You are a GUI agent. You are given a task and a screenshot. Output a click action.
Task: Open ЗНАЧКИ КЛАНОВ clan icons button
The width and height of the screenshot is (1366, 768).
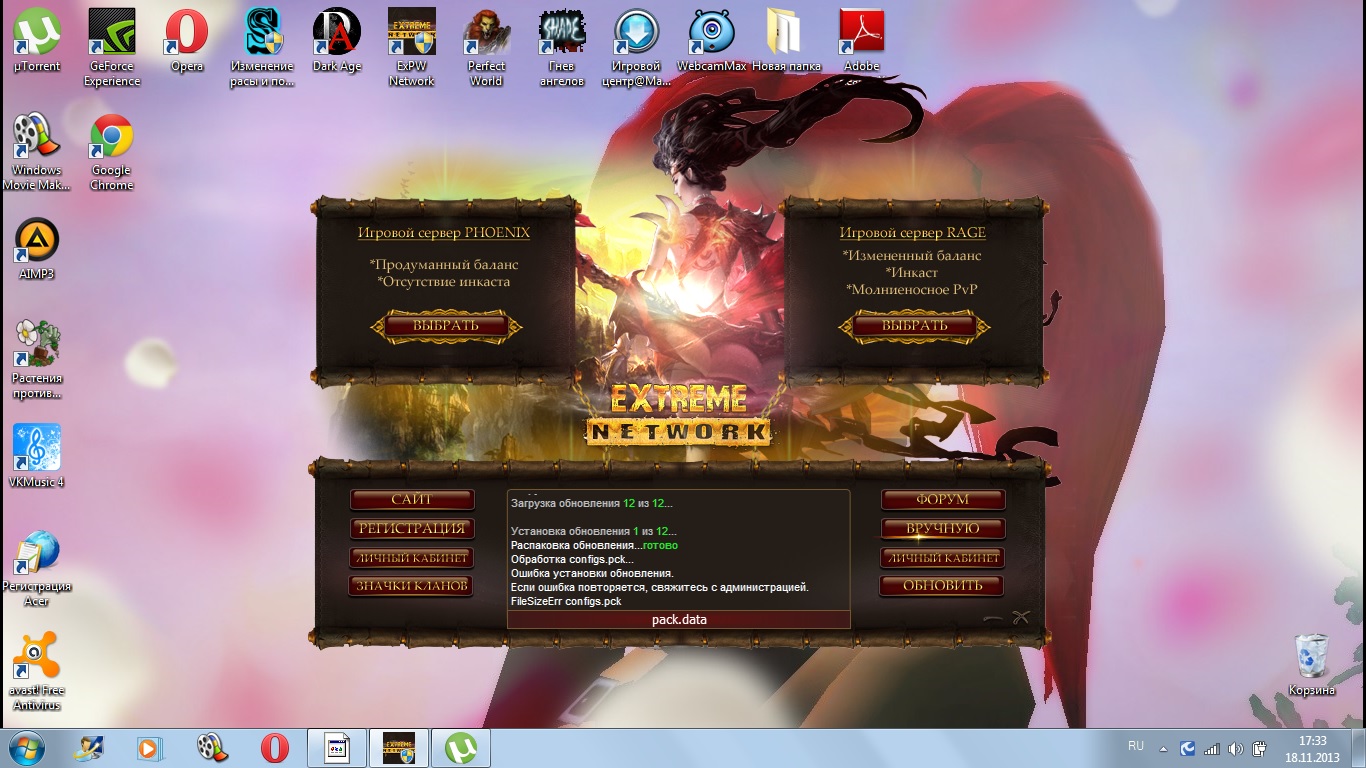coord(411,586)
